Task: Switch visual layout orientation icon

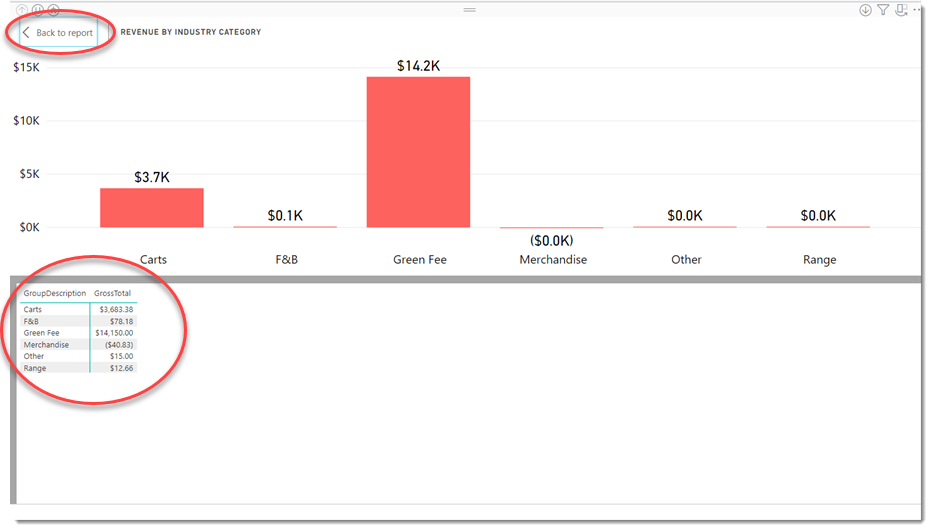Action: 901,9
